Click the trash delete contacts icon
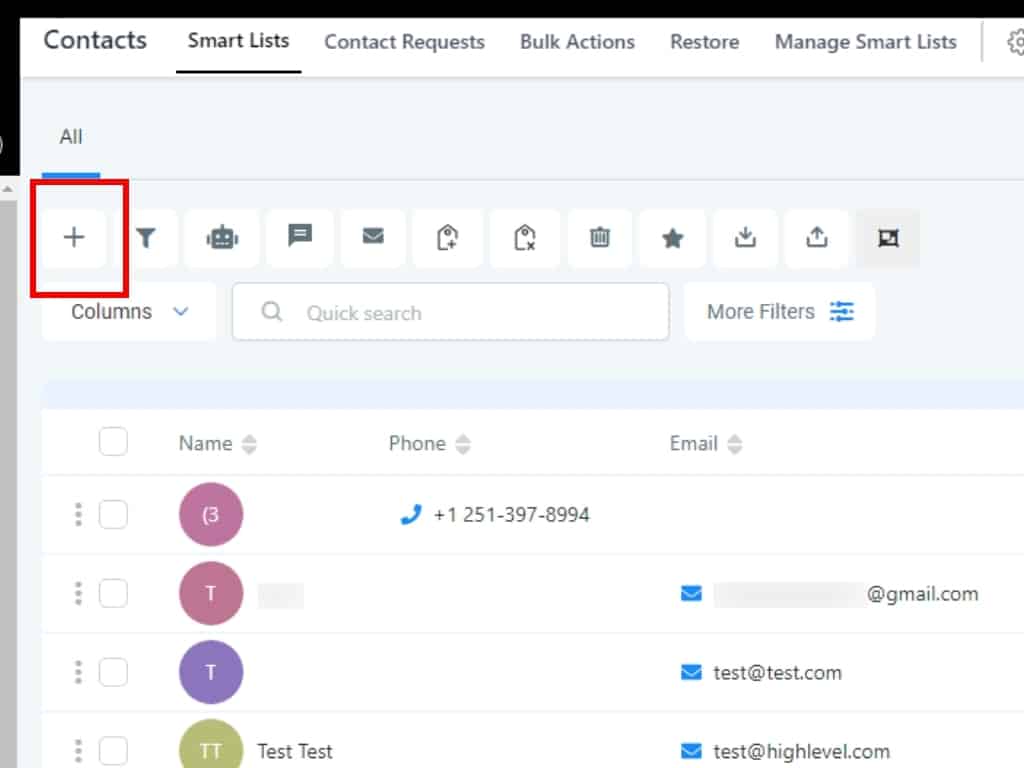Viewport: 1024px width, 768px height. pyautogui.click(x=599, y=238)
